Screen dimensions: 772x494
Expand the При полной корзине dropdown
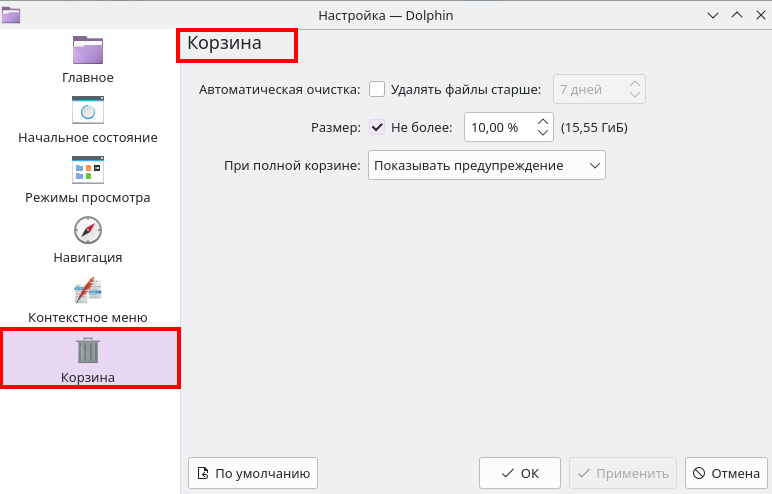pyautogui.click(x=487, y=165)
